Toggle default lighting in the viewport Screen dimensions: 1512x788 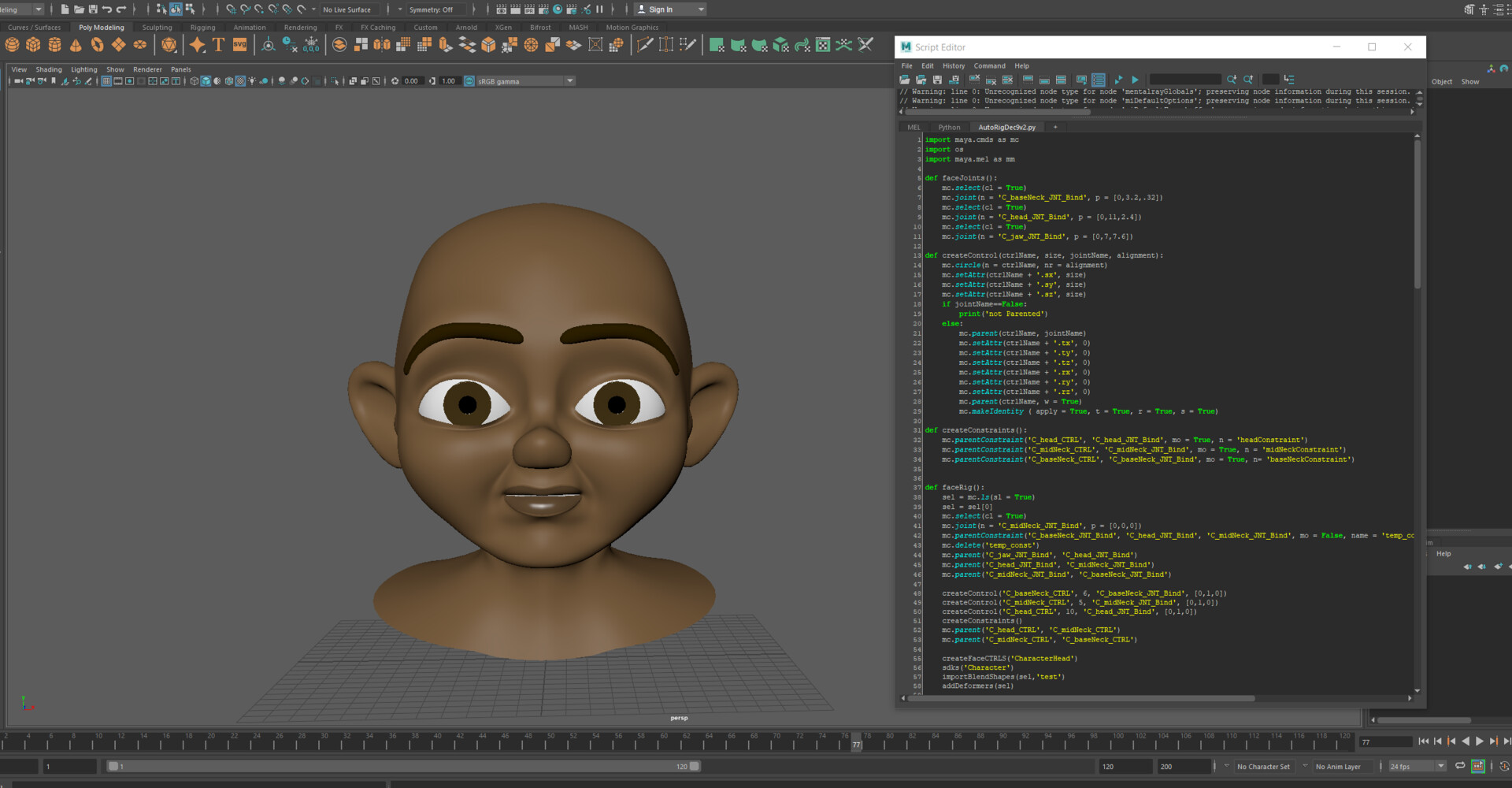[252, 80]
